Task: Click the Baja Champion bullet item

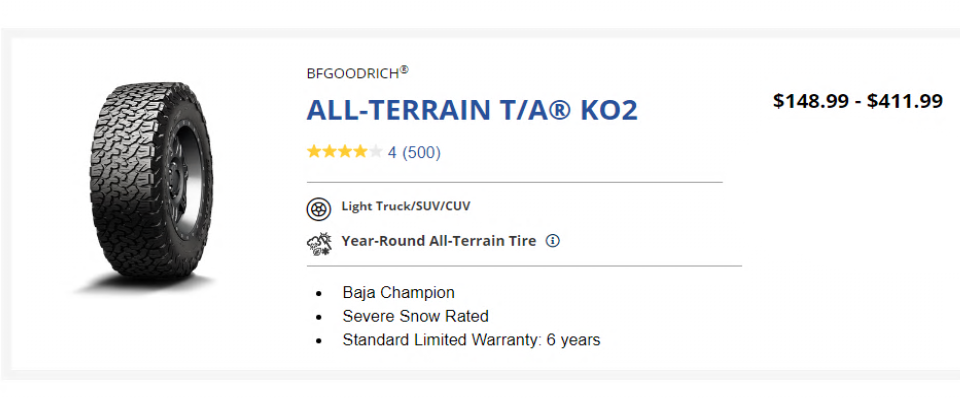Action: click(x=398, y=293)
